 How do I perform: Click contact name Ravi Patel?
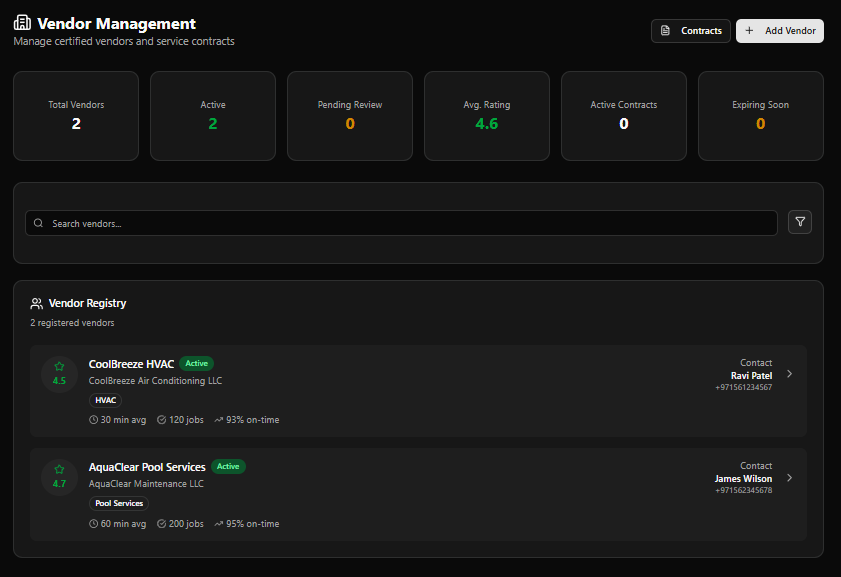[x=751, y=376]
